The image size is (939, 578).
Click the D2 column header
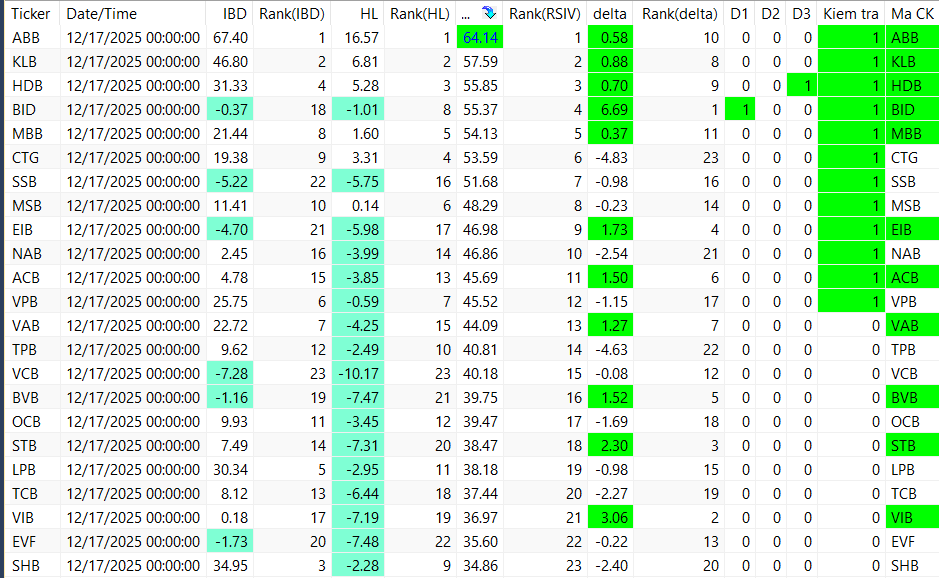770,13
